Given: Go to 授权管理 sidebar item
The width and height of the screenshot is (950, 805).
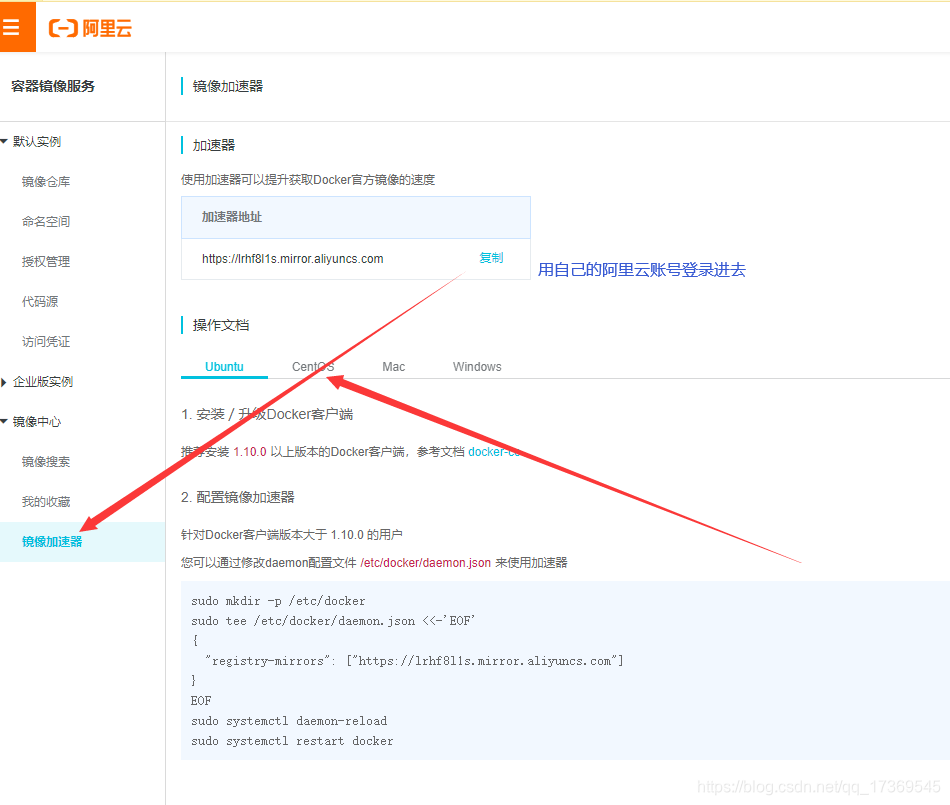Looking at the screenshot, I should [x=46, y=262].
